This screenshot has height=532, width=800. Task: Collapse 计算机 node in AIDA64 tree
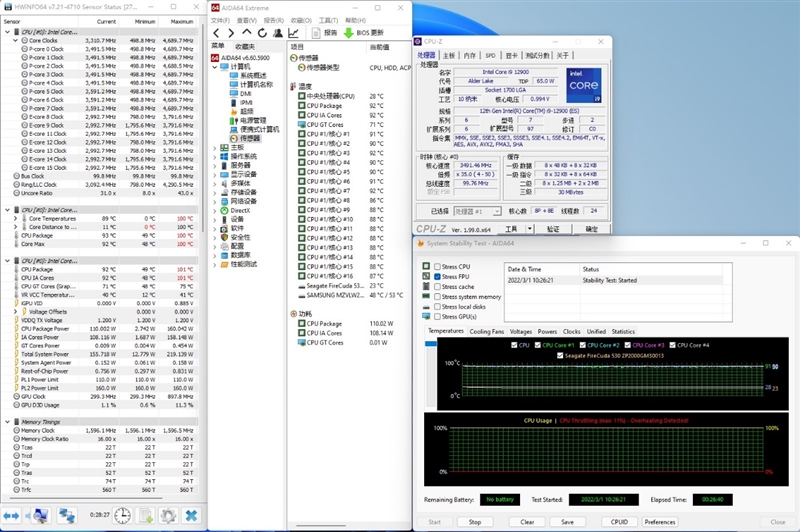click(215, 67)
